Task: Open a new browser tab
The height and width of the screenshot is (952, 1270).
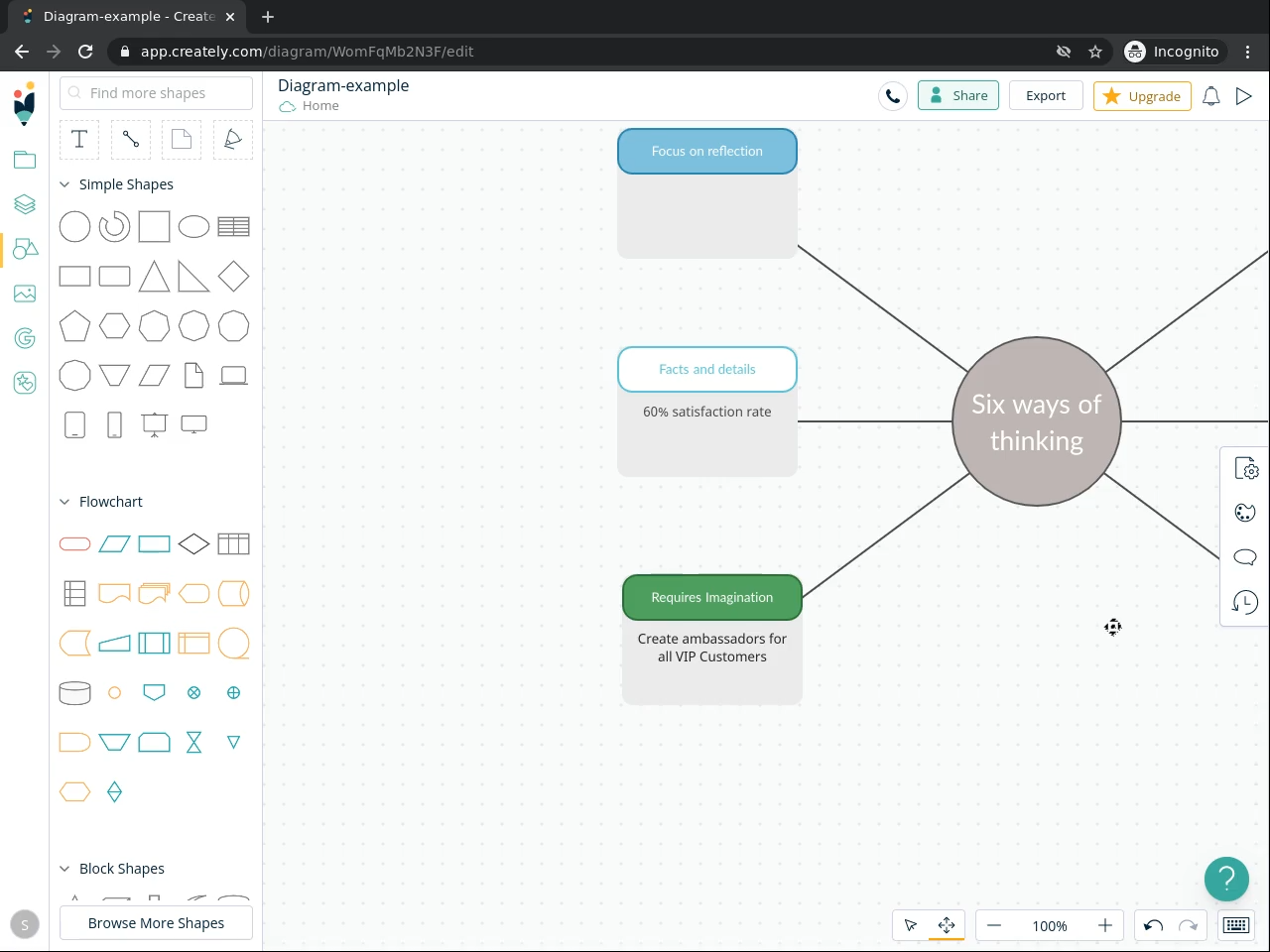Action: (x=268, y=17)
